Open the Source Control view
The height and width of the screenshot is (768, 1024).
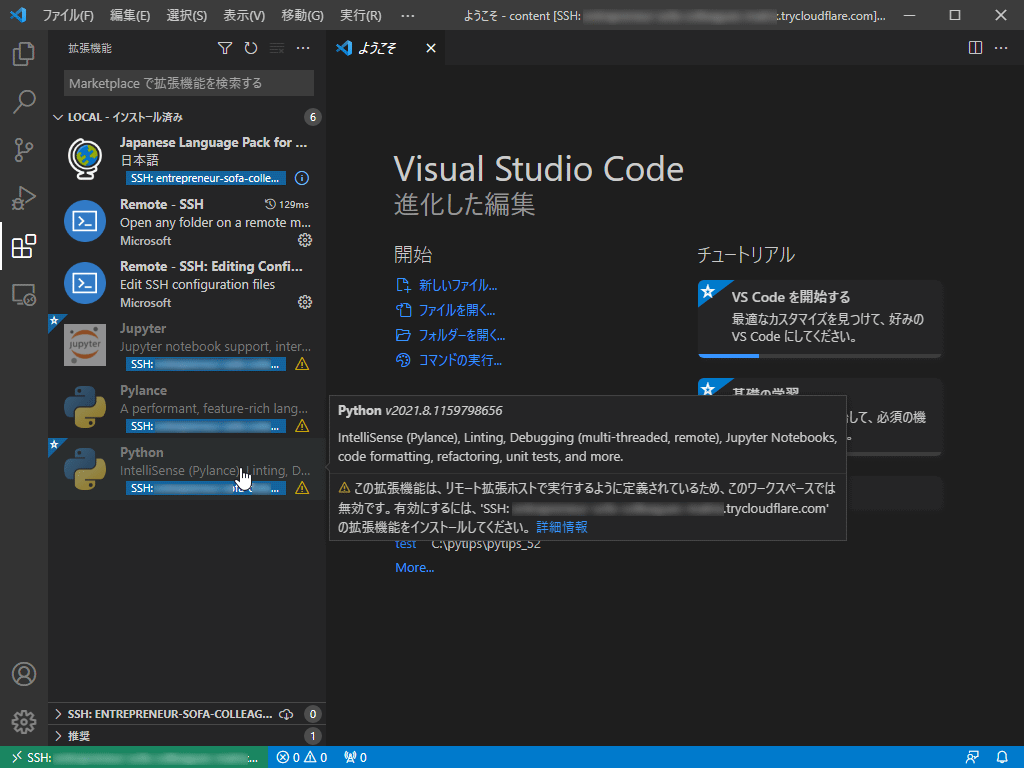point(24,150)
